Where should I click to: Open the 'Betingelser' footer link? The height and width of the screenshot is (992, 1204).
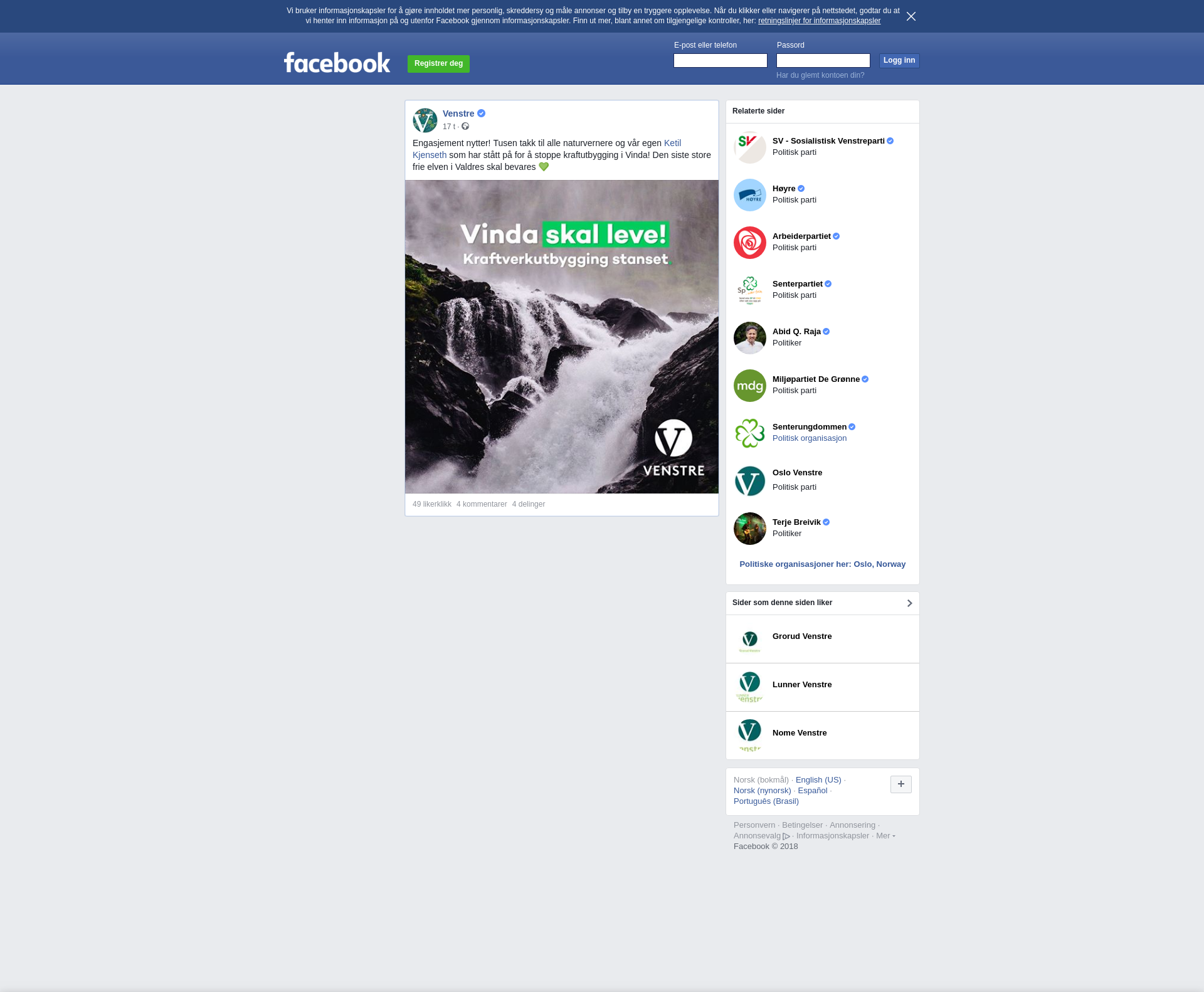(x=802, y=825)
